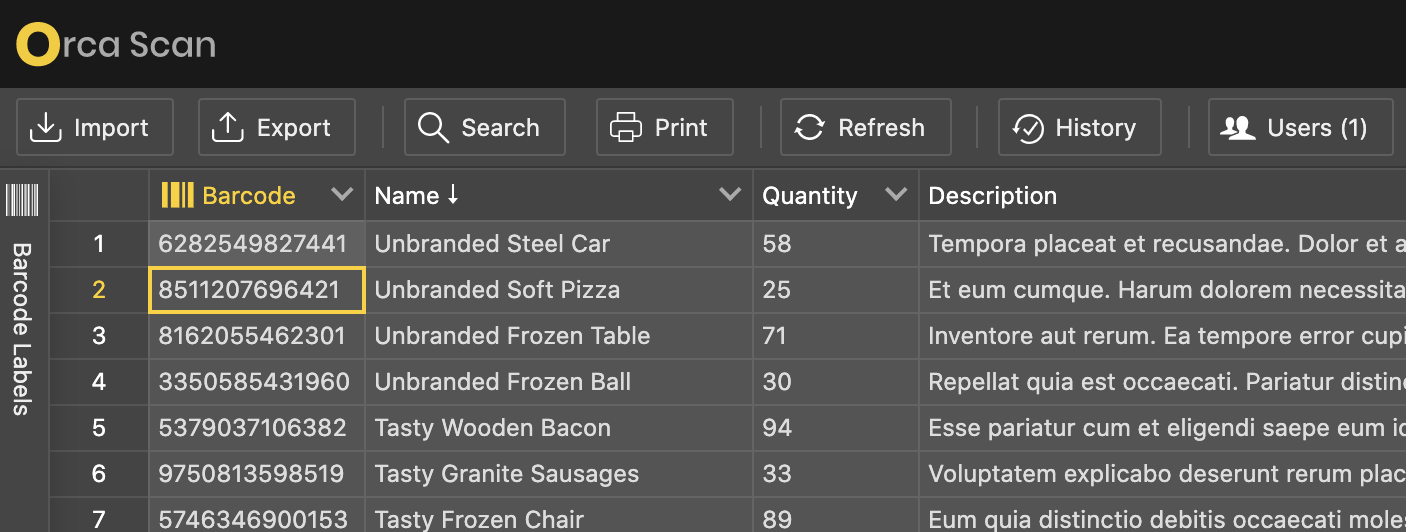This screenshot has height=532, width=1406.
Task: Open the Quantity column dropdown arrow
Action: (x=896, y=195)
